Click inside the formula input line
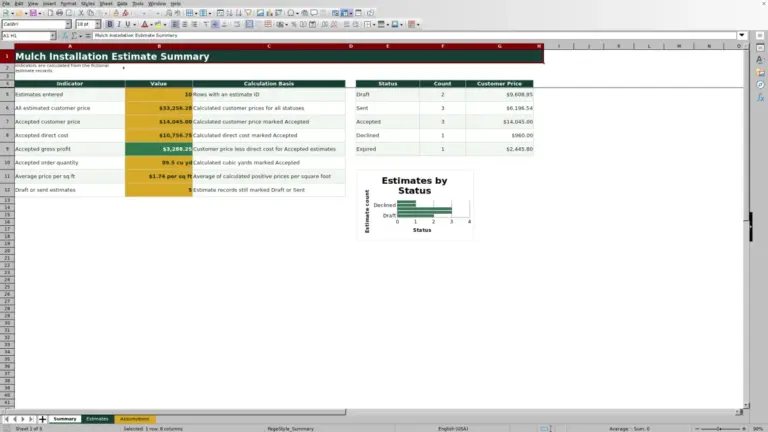768x432 pixels. 414,35
